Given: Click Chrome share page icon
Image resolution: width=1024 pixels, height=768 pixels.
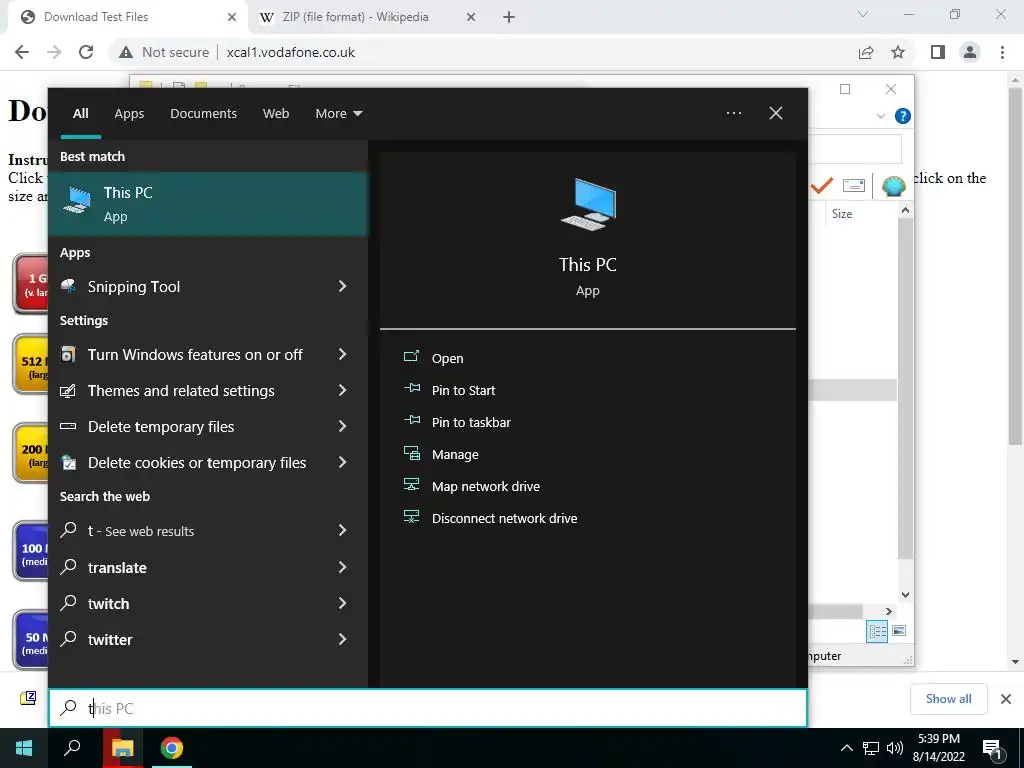Looking at the screenshot, I should coord(866,52).
